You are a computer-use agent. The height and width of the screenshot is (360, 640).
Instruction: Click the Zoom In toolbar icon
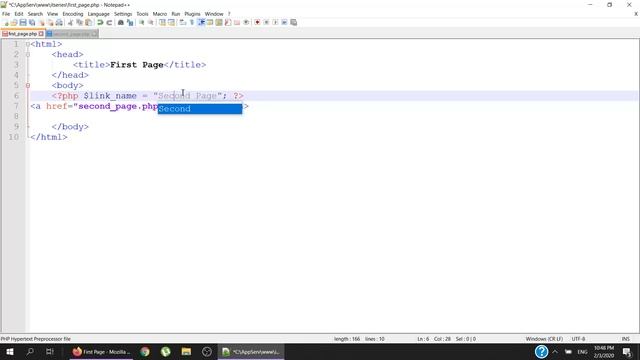click(x=142, y=22)
